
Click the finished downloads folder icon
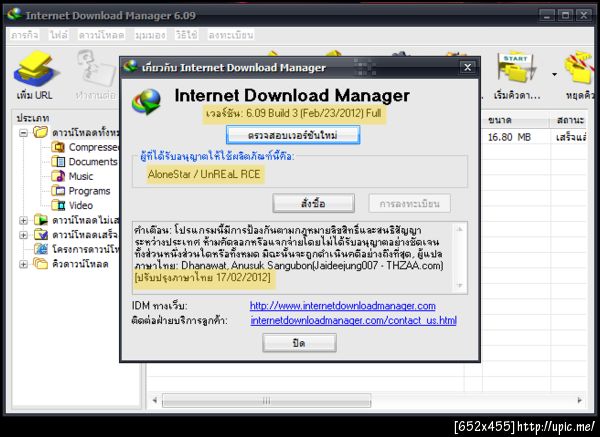click(x=41, y=234)
